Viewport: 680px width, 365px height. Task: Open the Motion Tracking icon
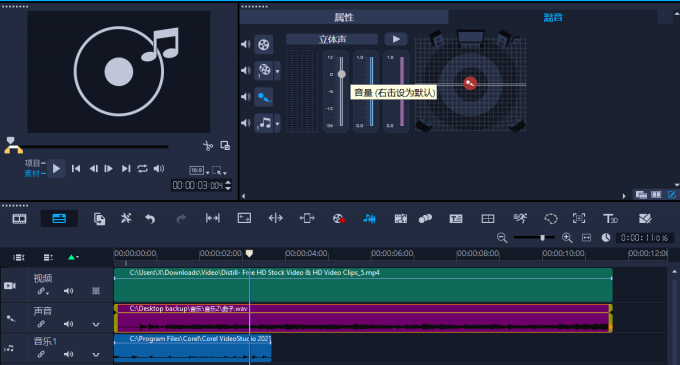(x=425, y=218)
